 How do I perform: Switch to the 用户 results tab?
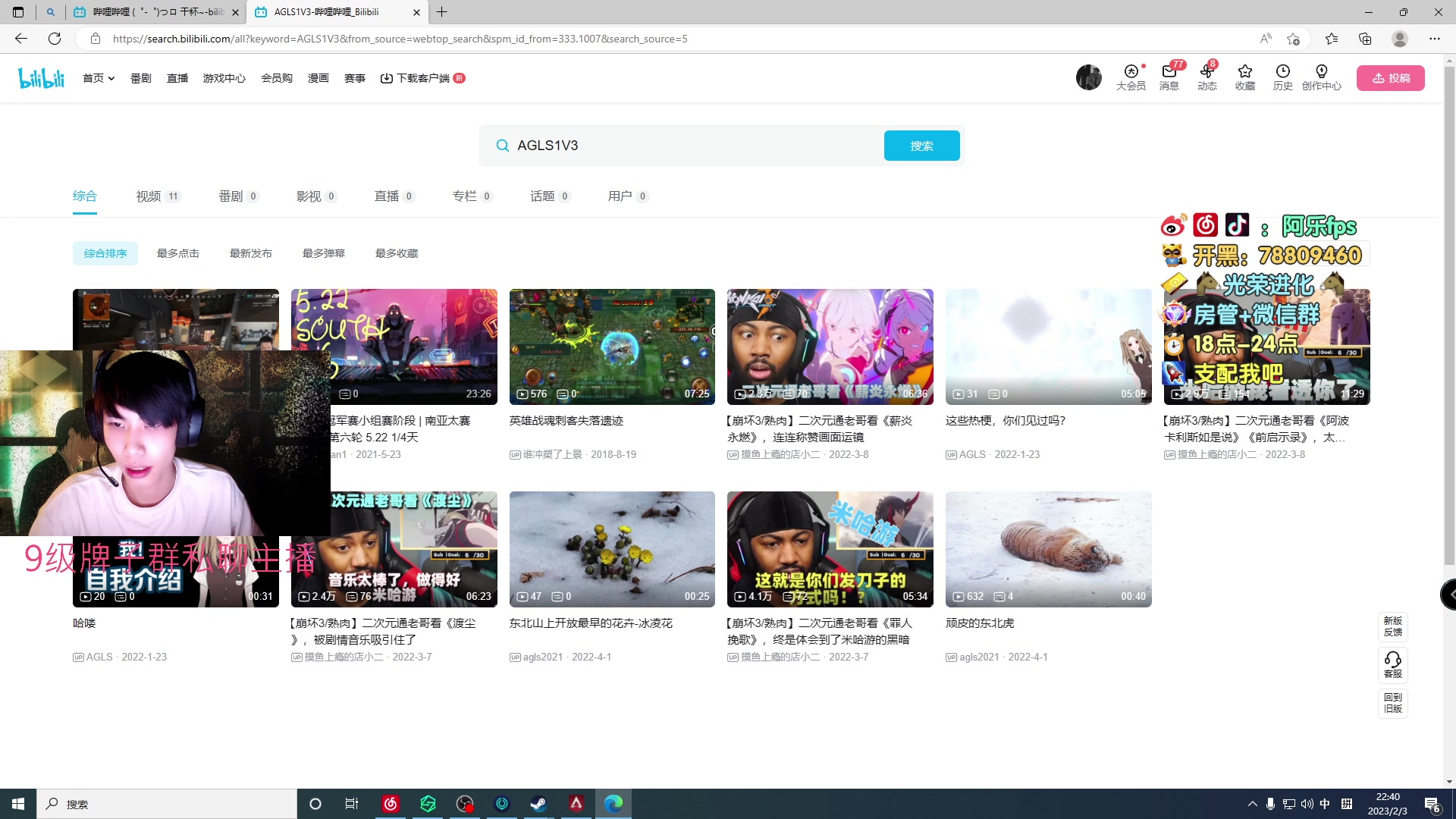click(x=622, y=196)
